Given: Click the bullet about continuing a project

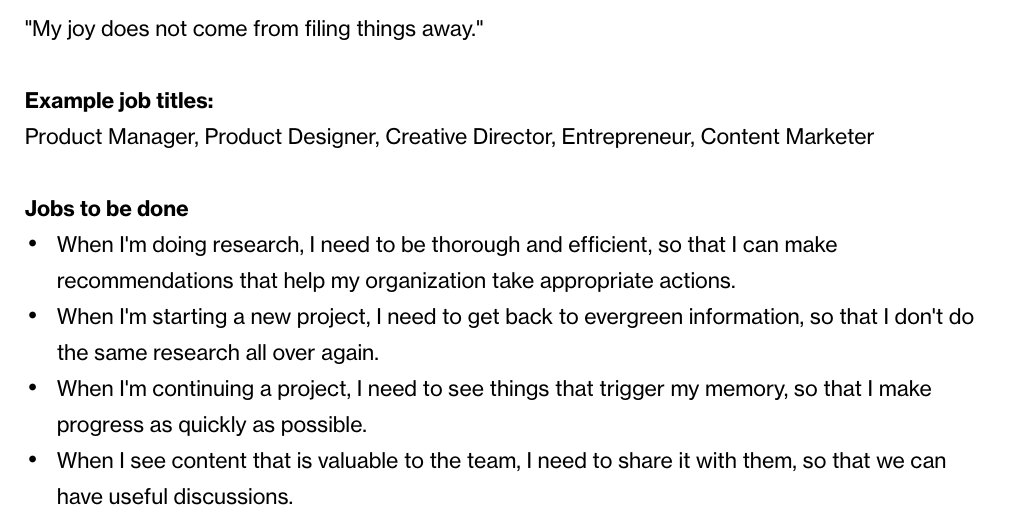Looking at the screenshot, I should (494, 407).
